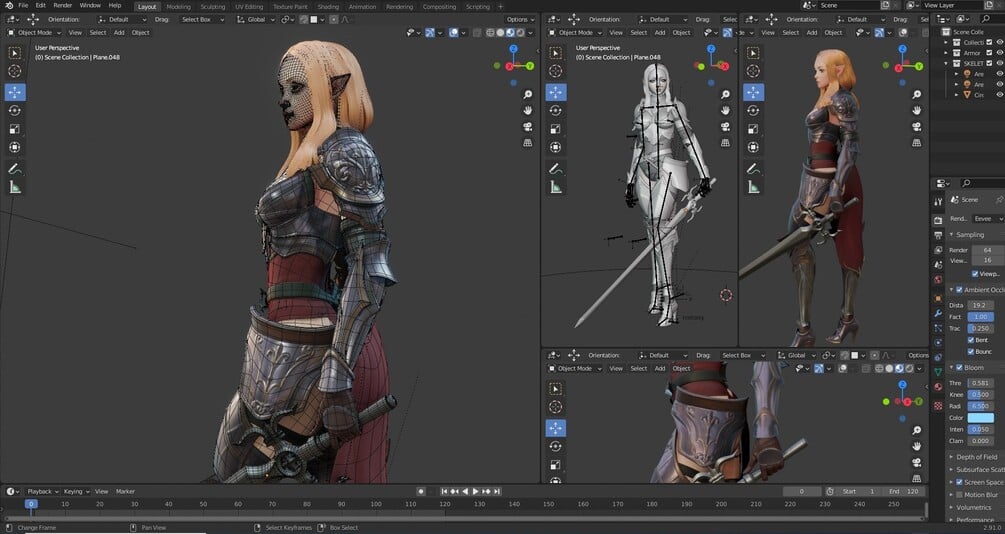This screenshot has width=1005, height=534.
Task: Toggle the Bloom checkbox
Action: tap(959, 367)
